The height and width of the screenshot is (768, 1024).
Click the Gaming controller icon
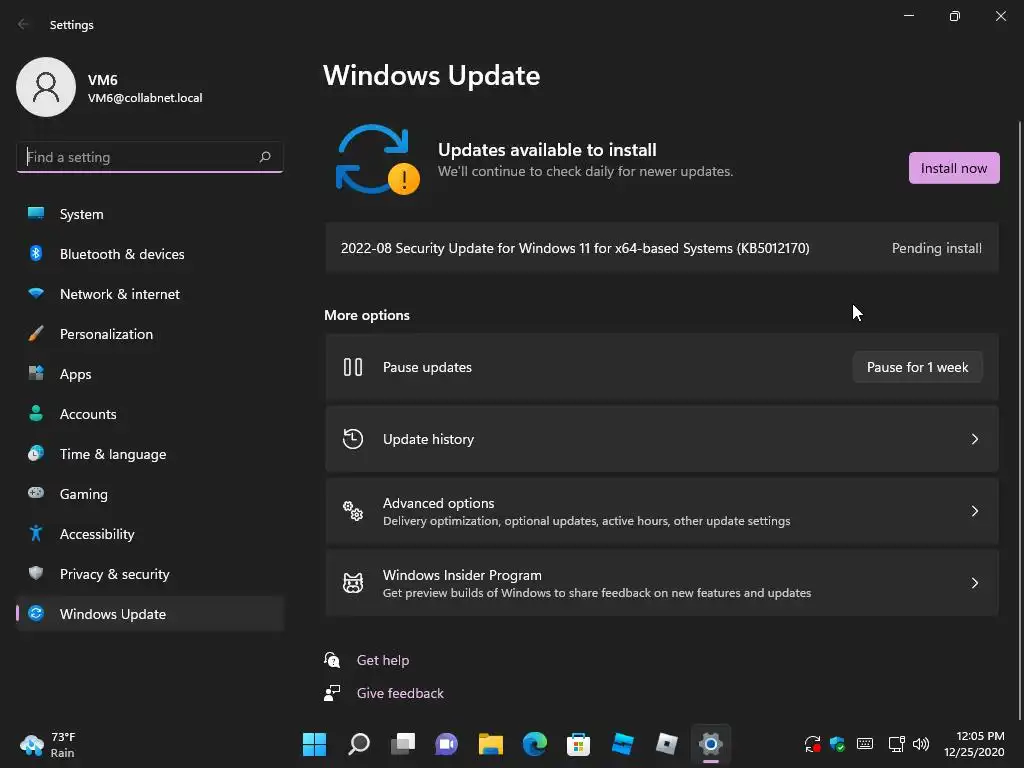pos(36,493)
